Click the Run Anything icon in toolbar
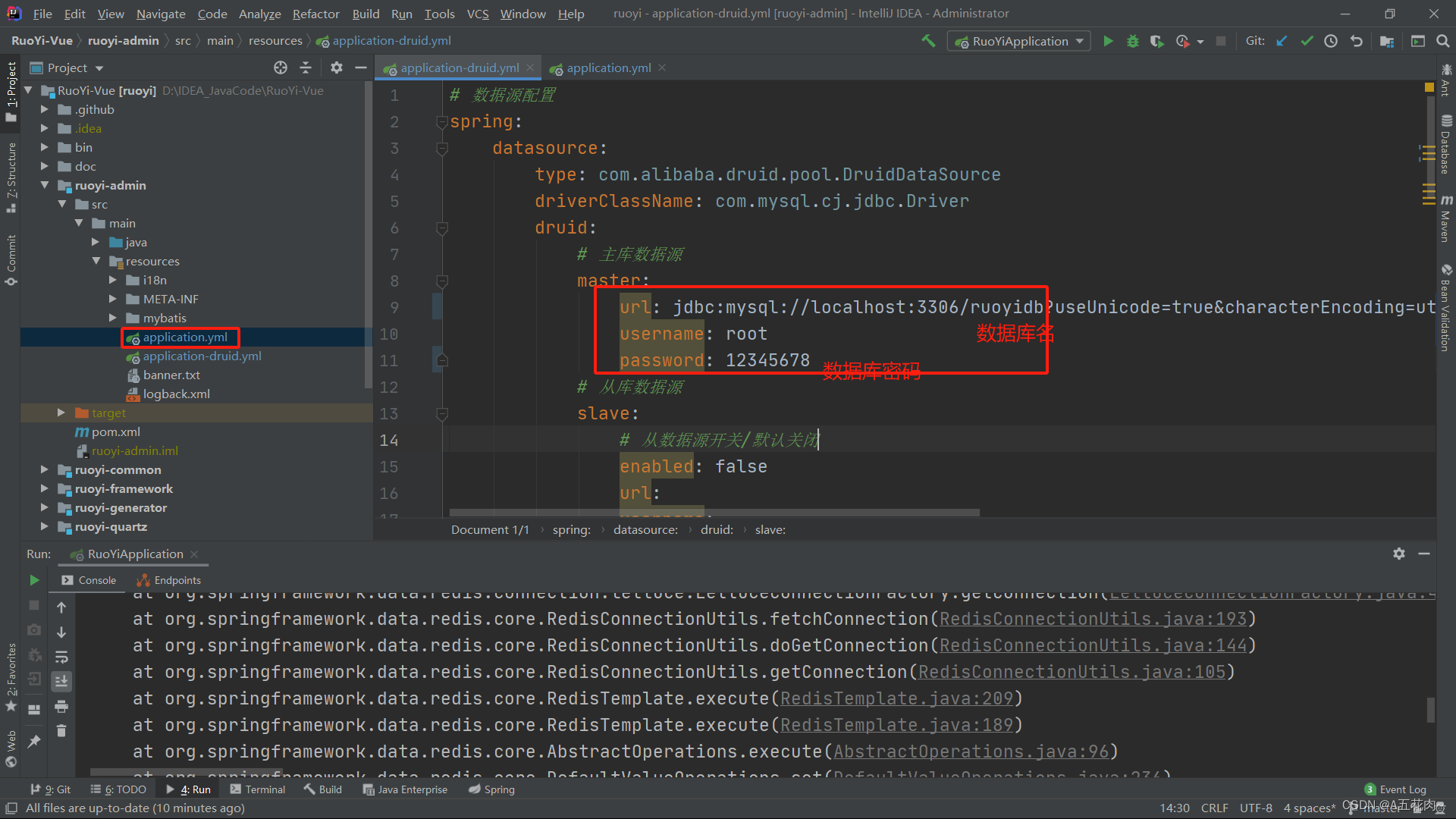Image resolution: width=1456 pixels, height=819 pixels. click(x=1417, y=41)
